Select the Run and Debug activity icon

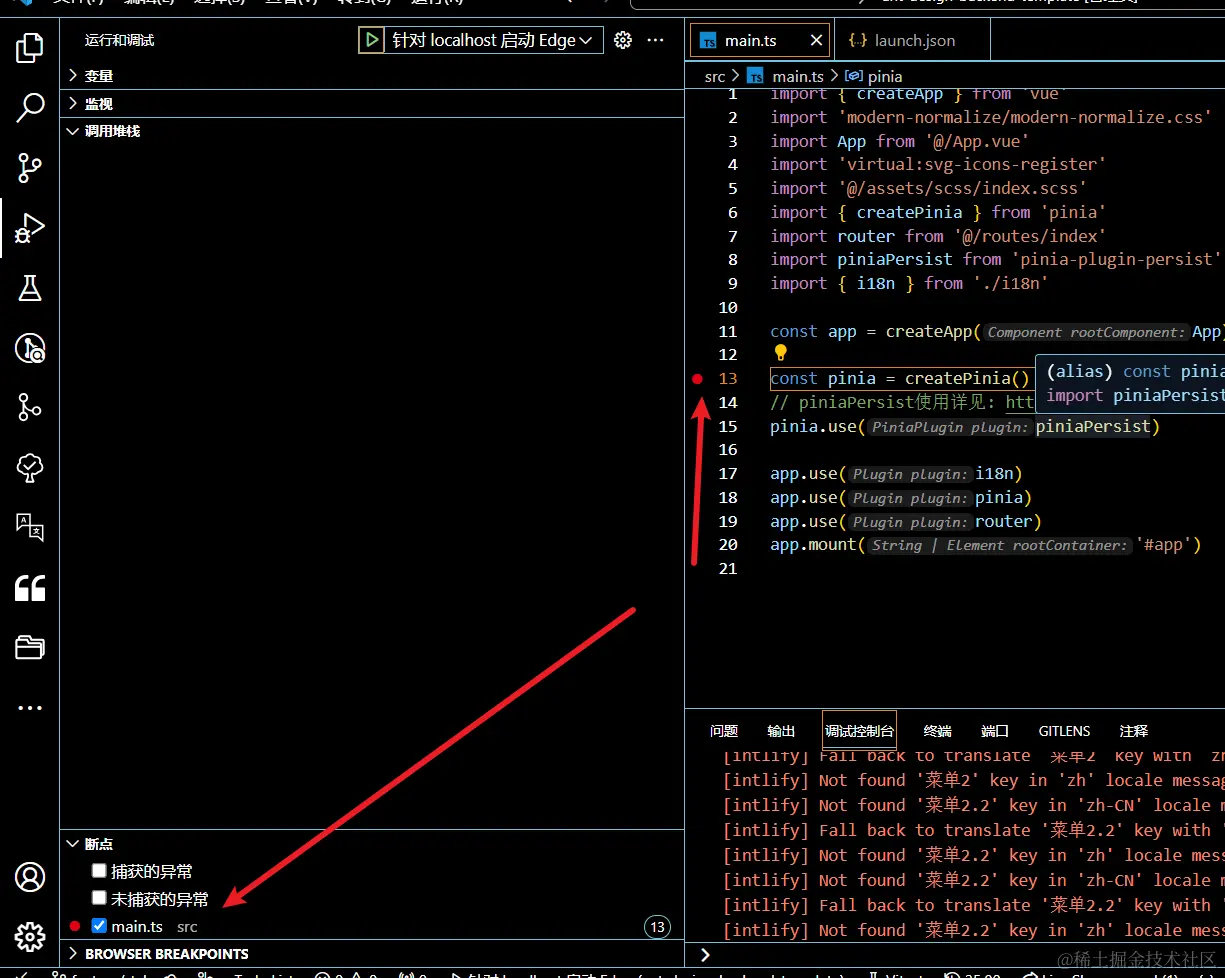(x=30, y=228)
